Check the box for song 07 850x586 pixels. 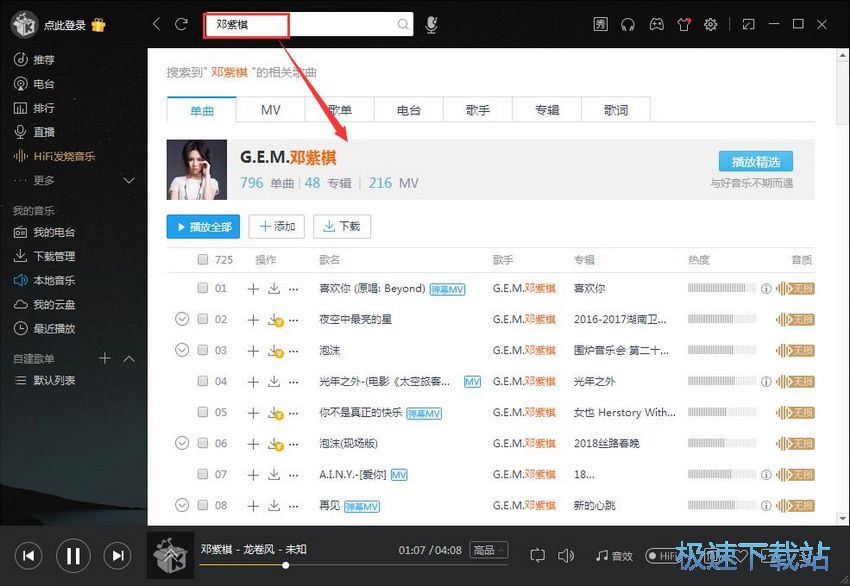click(203, 474)
